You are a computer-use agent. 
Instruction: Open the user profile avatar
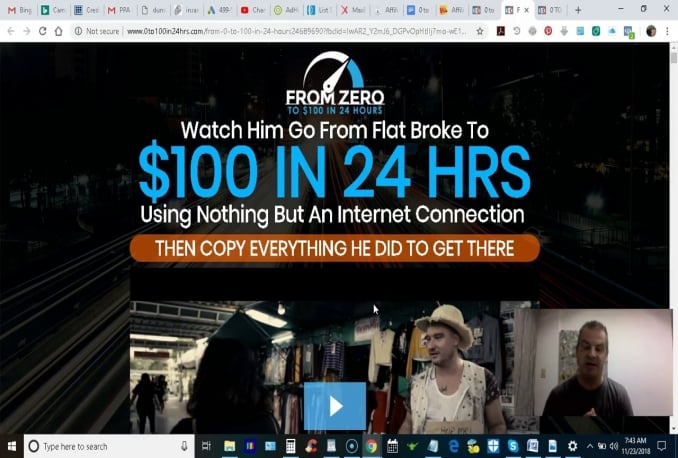651,31
